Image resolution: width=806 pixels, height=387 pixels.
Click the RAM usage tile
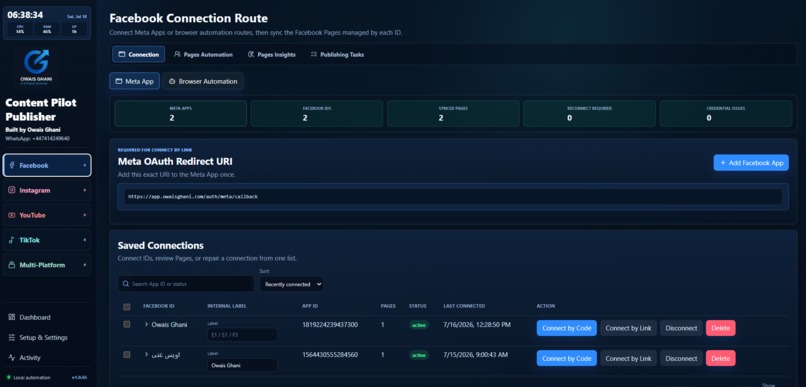(47, 29)
